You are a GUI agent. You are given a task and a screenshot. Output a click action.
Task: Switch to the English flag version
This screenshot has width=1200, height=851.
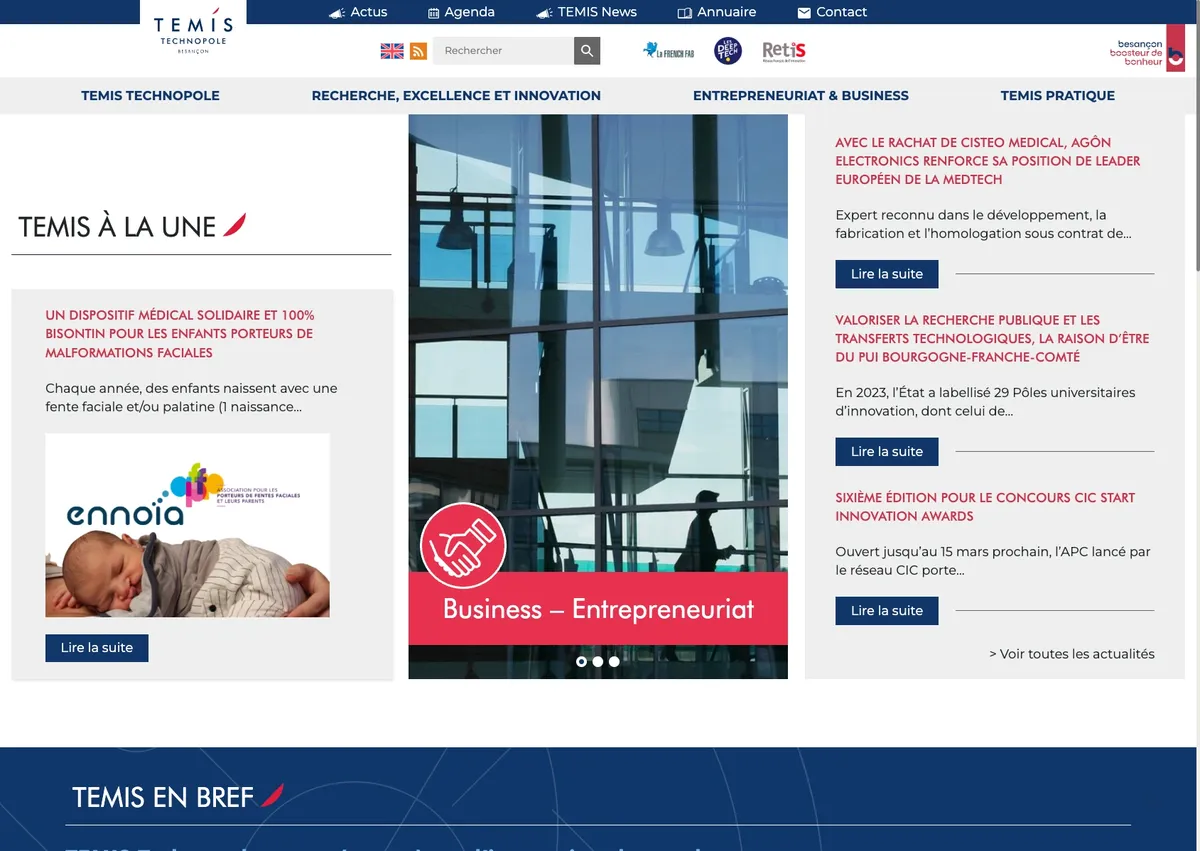click(x=392, y=51)
